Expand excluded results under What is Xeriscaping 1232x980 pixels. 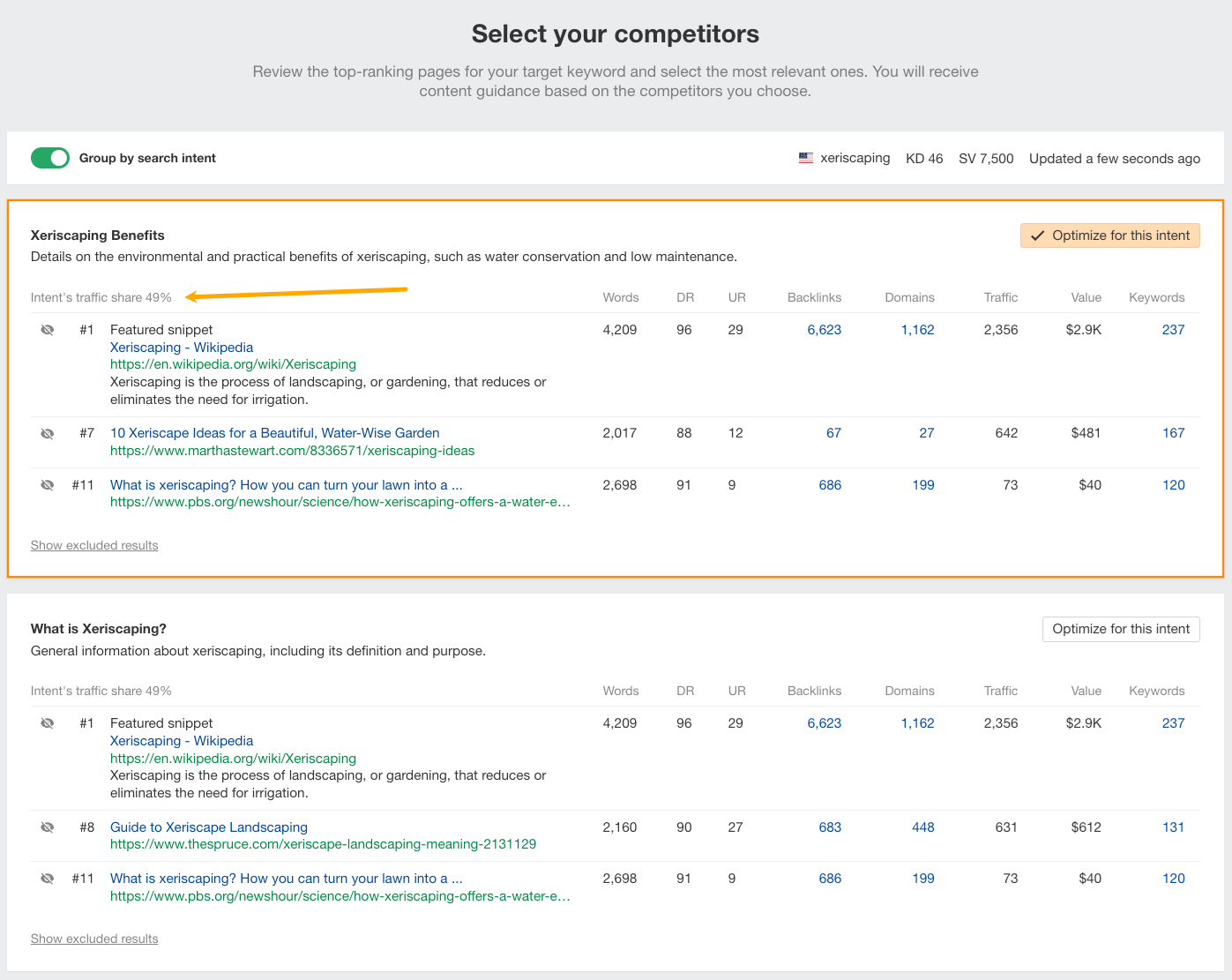[x=94, y=939]
